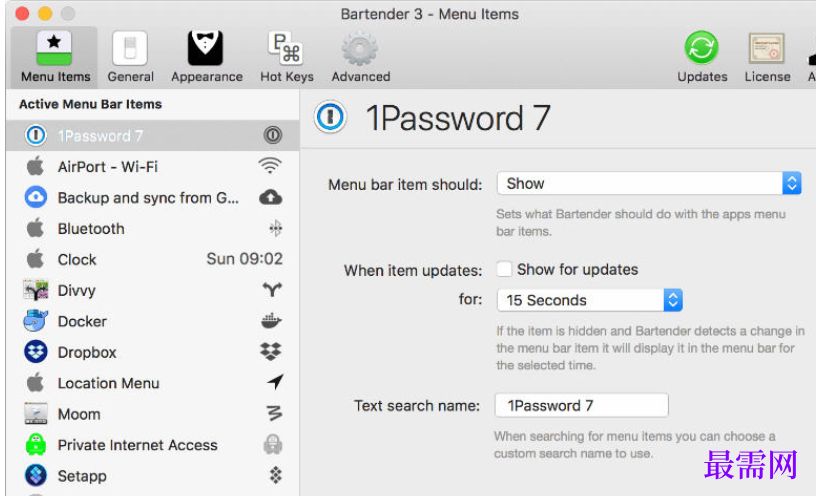The height and width of the screenshot is (496, 816).
Task: Select the Clock item
Action: pos(152,259)
